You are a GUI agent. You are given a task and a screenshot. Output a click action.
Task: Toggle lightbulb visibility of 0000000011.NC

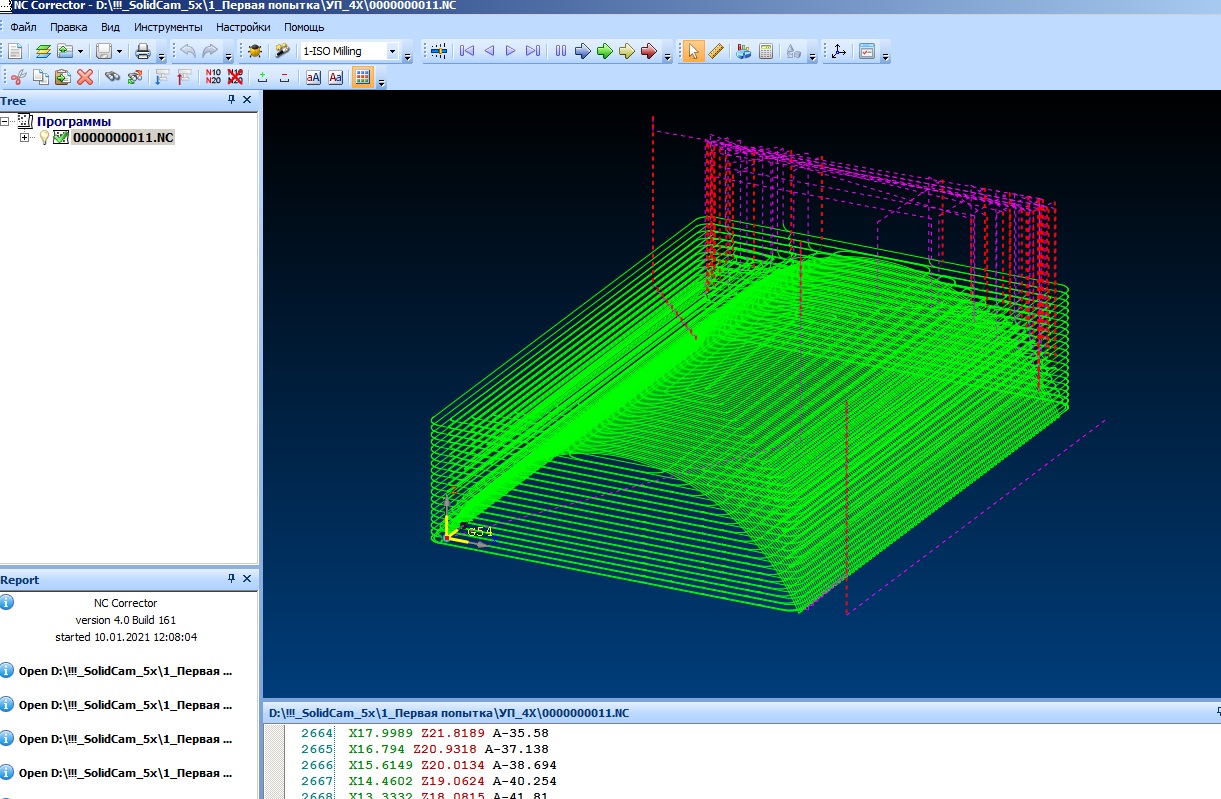(44, 138)
